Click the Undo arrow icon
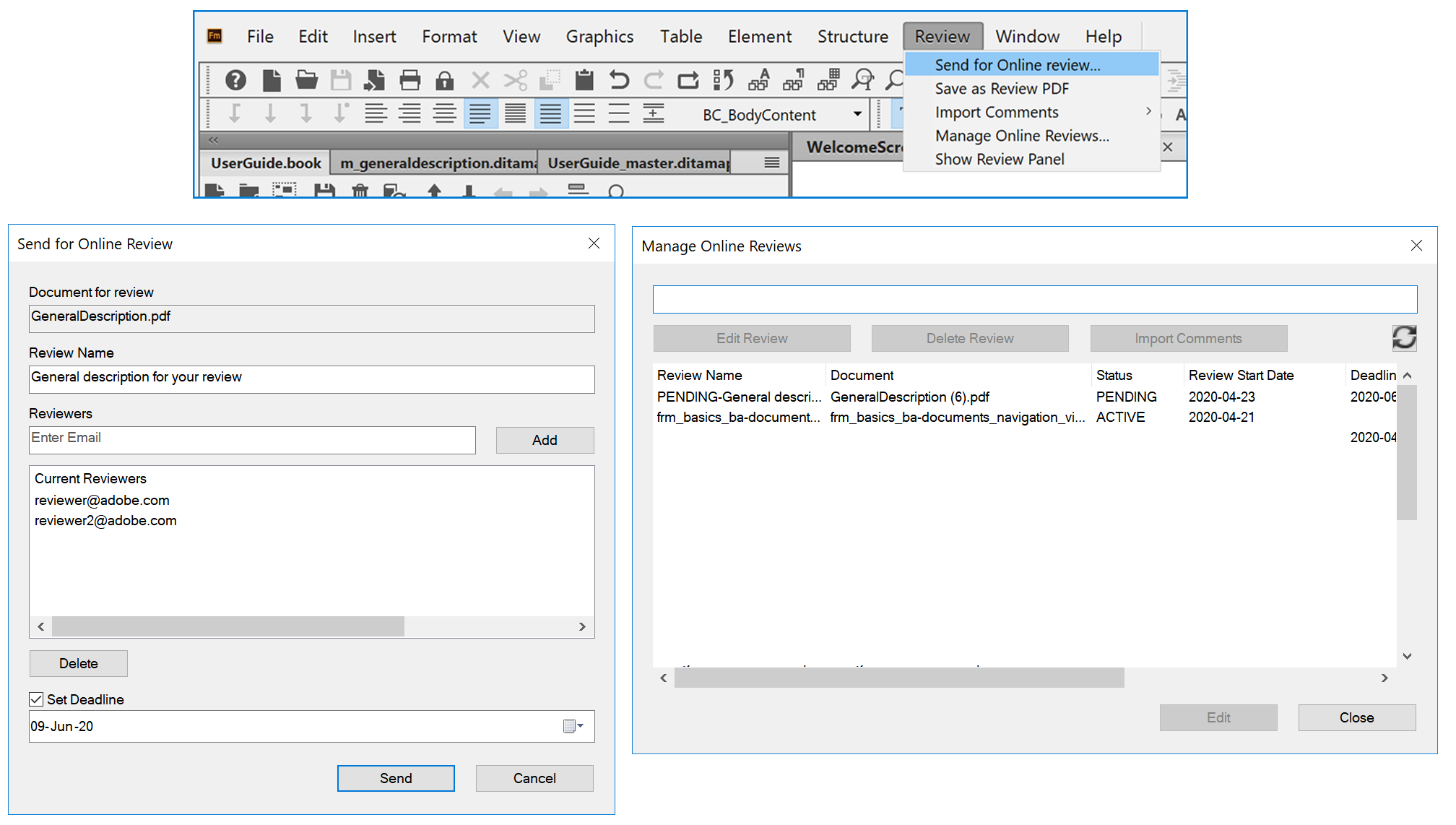1456x825 pixels. tap(619, 79)
